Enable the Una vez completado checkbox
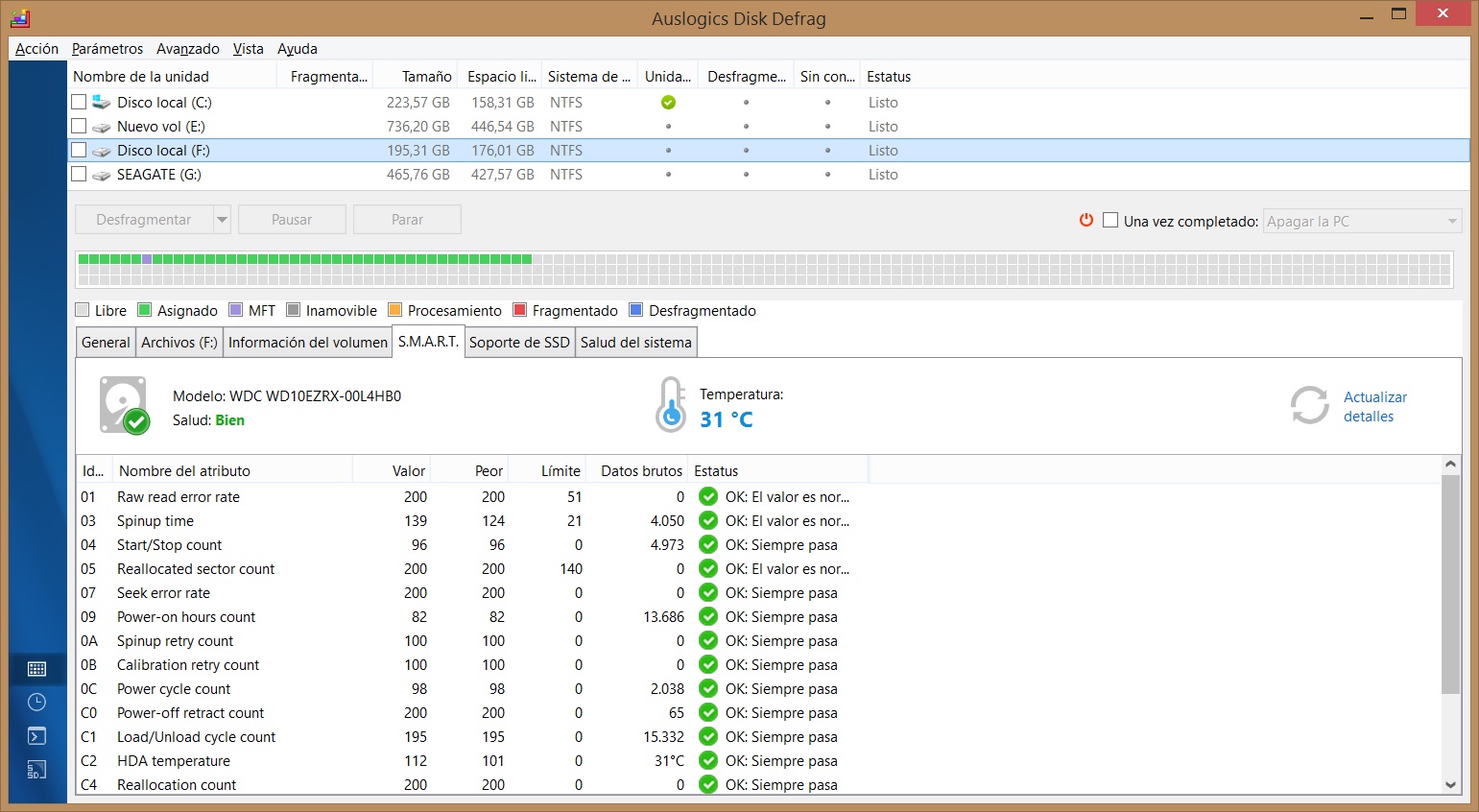The height and width of the screenshot is (812, 1479). click(x=1110, y=220)
